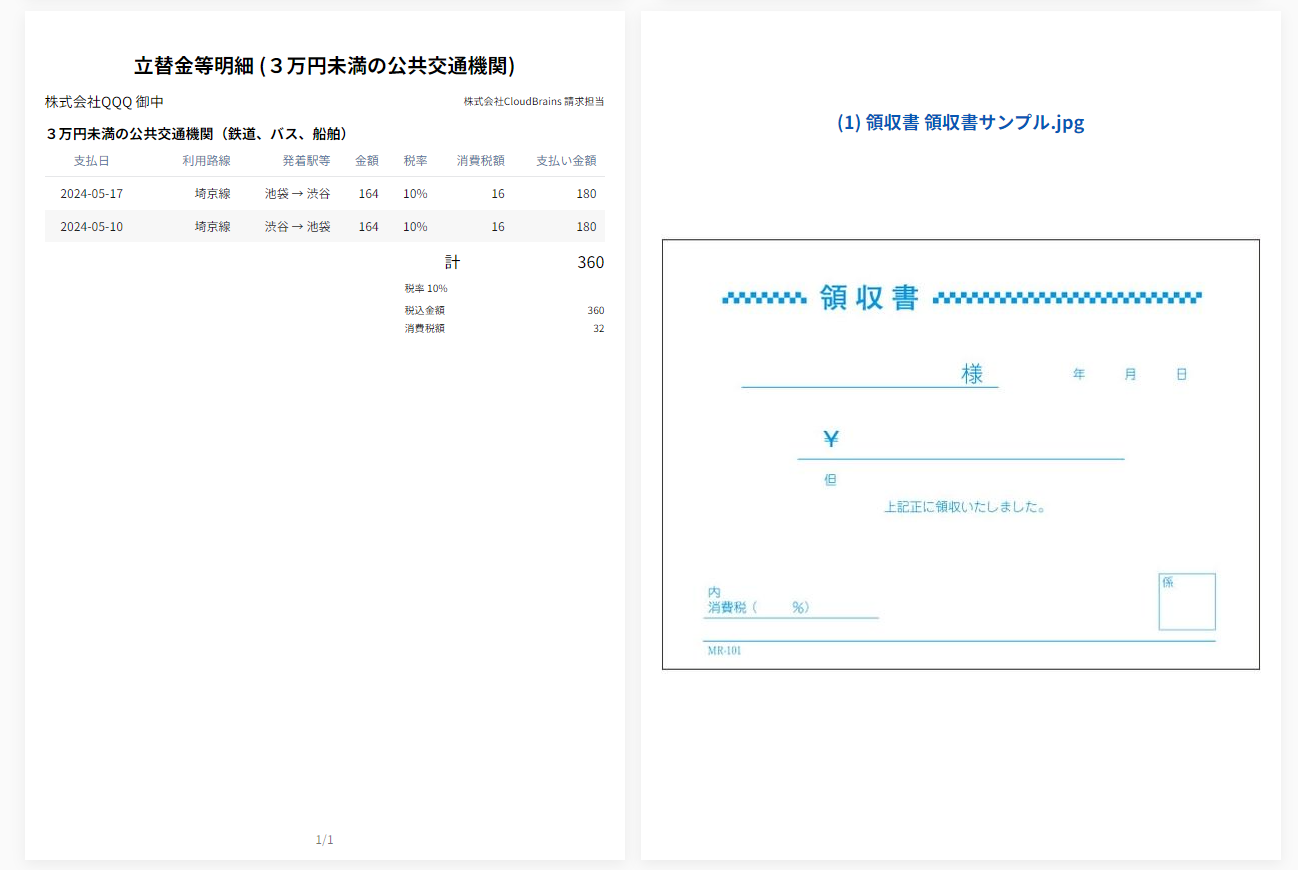The width and height of the screenshot is (1298, 870).
Task: Click 埼京線 in the 2024-05-10 row
Action: (x=212, y=226)
